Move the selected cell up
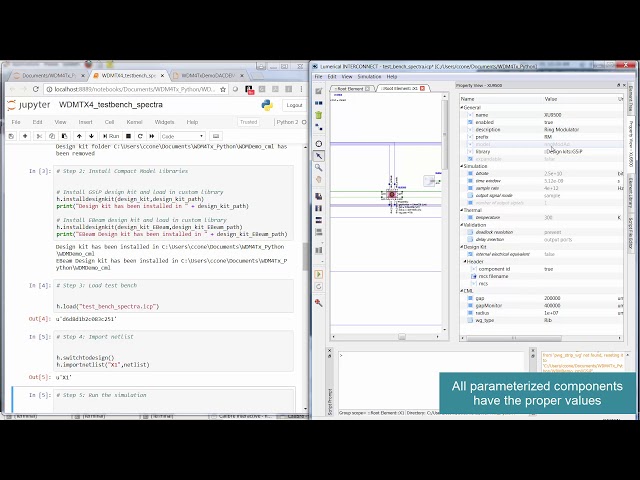The height and width of the screenshot is (480, 640). (x=79, y=136)
